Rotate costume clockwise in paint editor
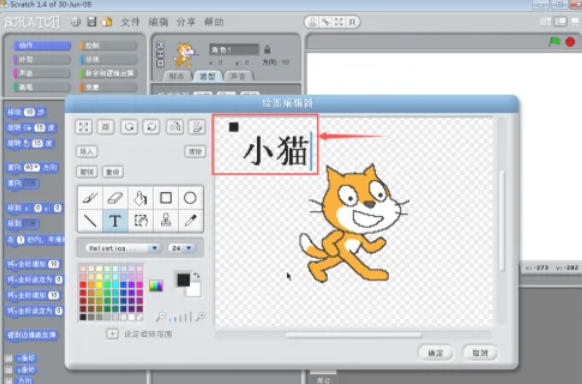The width and height of the screenshot is (582, 384). (x=151, y=127)
